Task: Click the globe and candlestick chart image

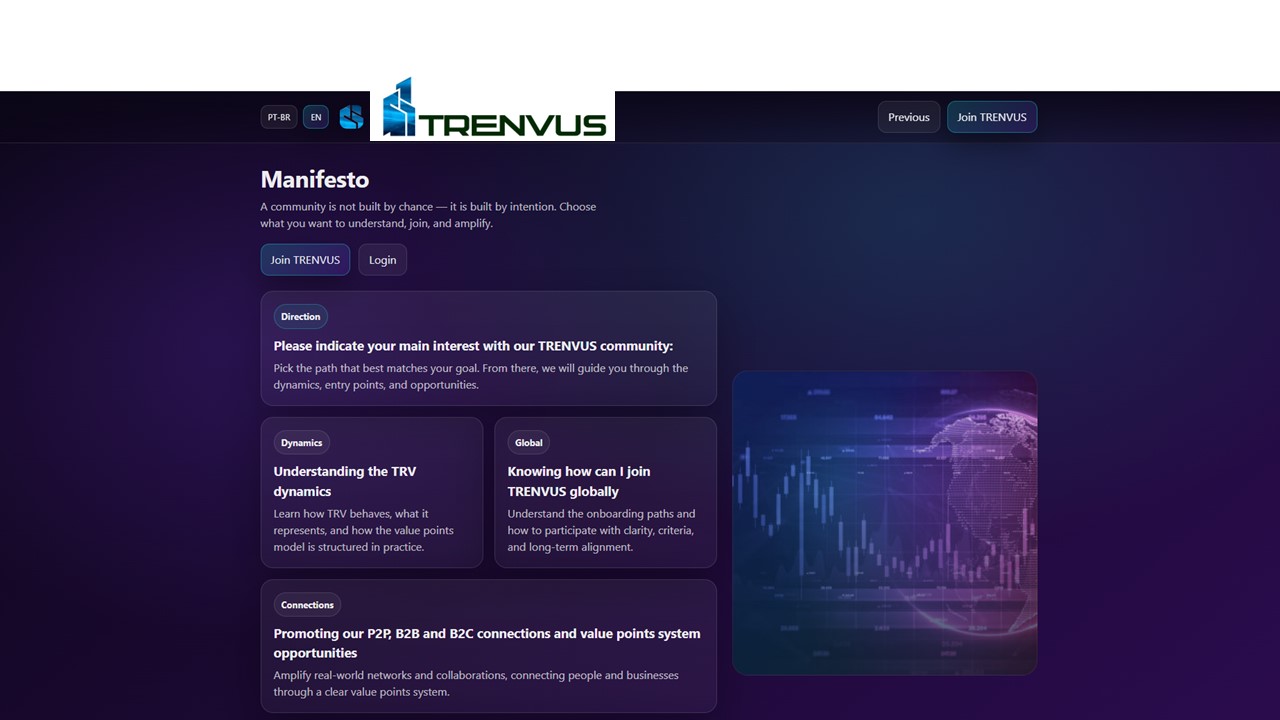Action: point(885,523)
